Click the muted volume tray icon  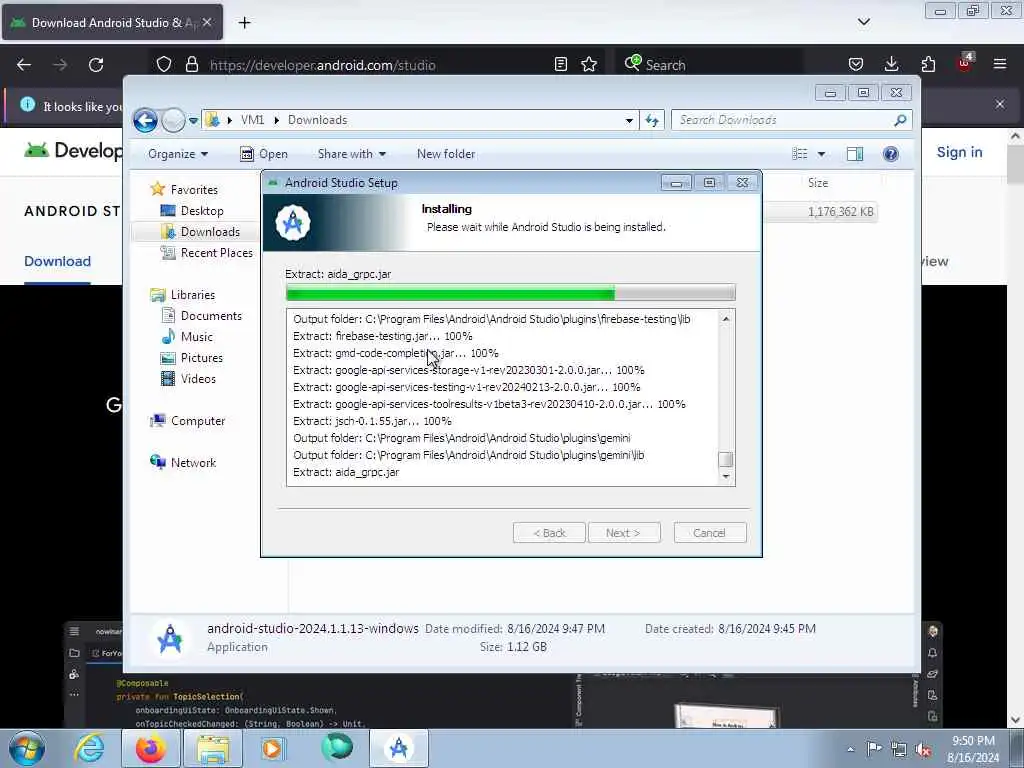[923, 749]
